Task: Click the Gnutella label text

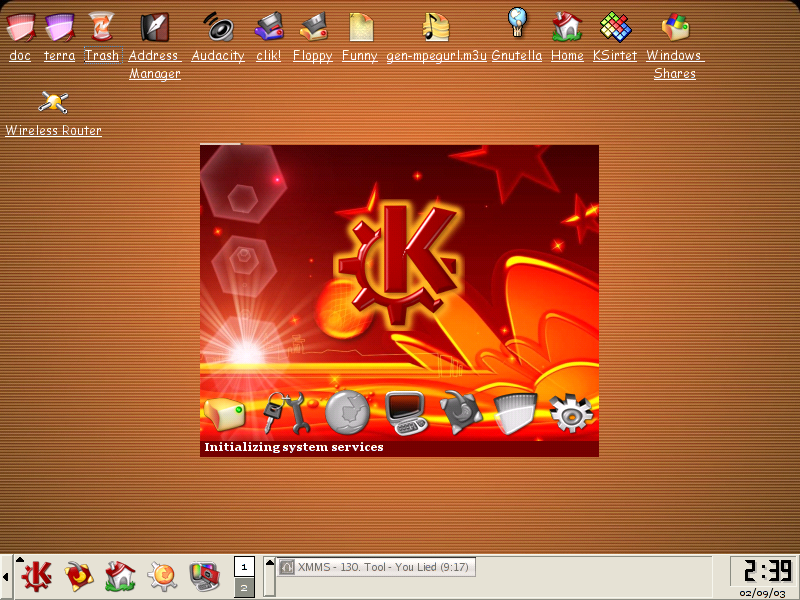Action: click(517, 56)
